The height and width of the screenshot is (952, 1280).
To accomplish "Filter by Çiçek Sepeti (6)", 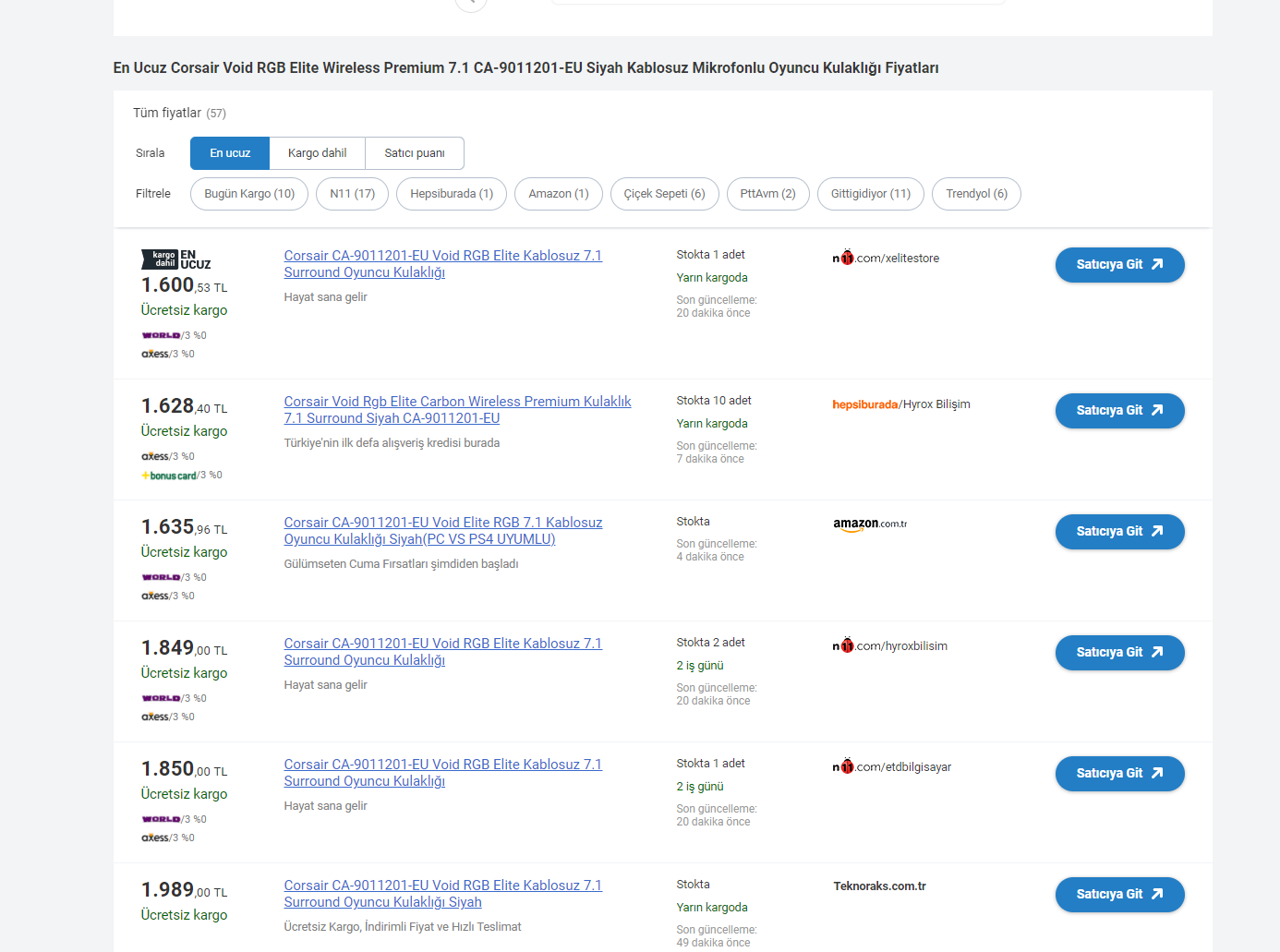I will pyautogui.click(x=665, y=194).
